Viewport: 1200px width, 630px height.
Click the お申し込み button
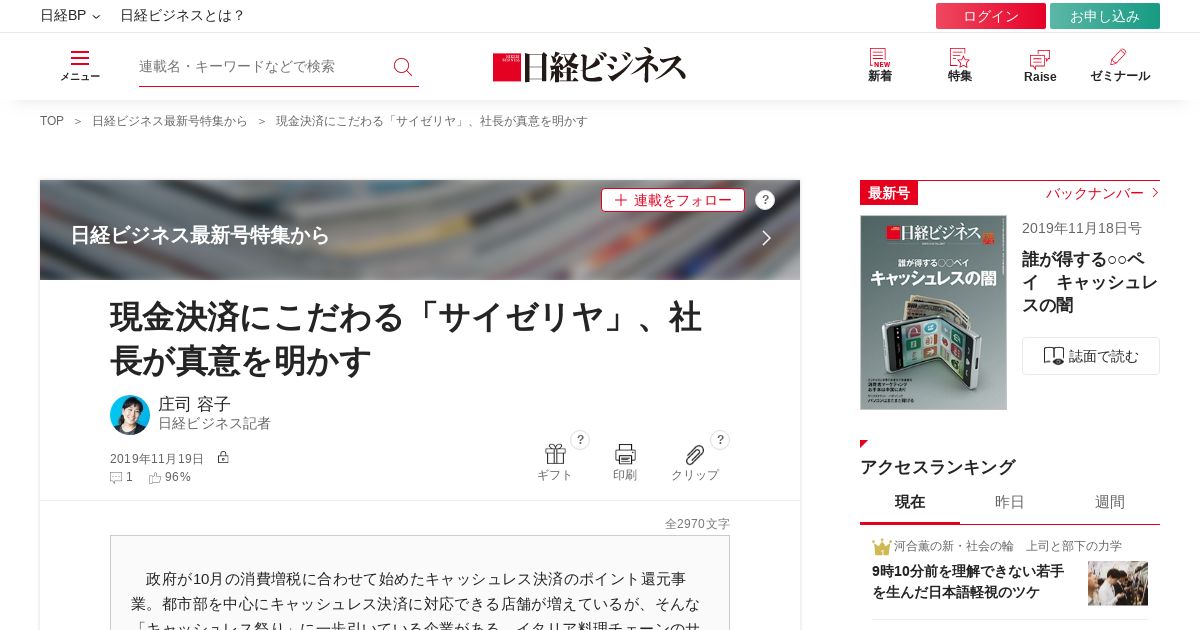(x=1105, y=16)
